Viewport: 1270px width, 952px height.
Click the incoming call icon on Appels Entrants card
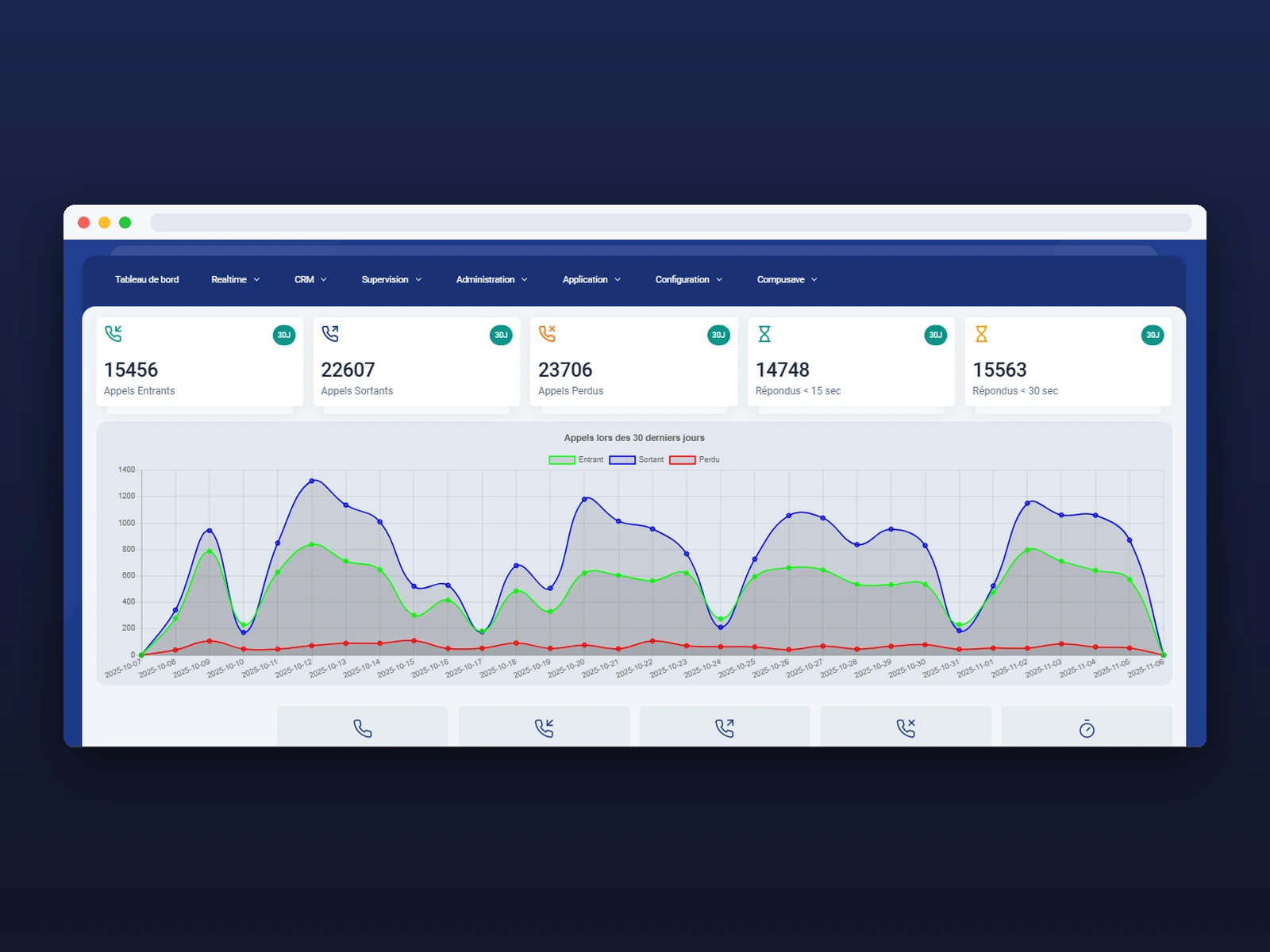114,334
